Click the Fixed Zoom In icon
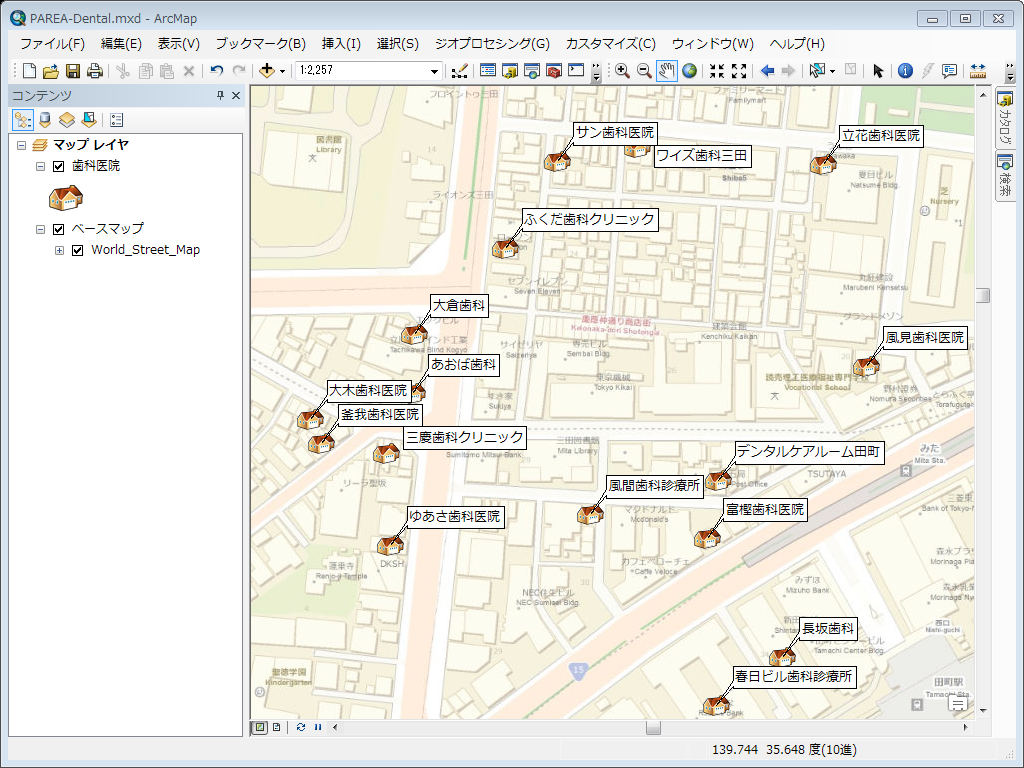The height and width of the screenshot is (768, 1024). [x=717, y=71]
